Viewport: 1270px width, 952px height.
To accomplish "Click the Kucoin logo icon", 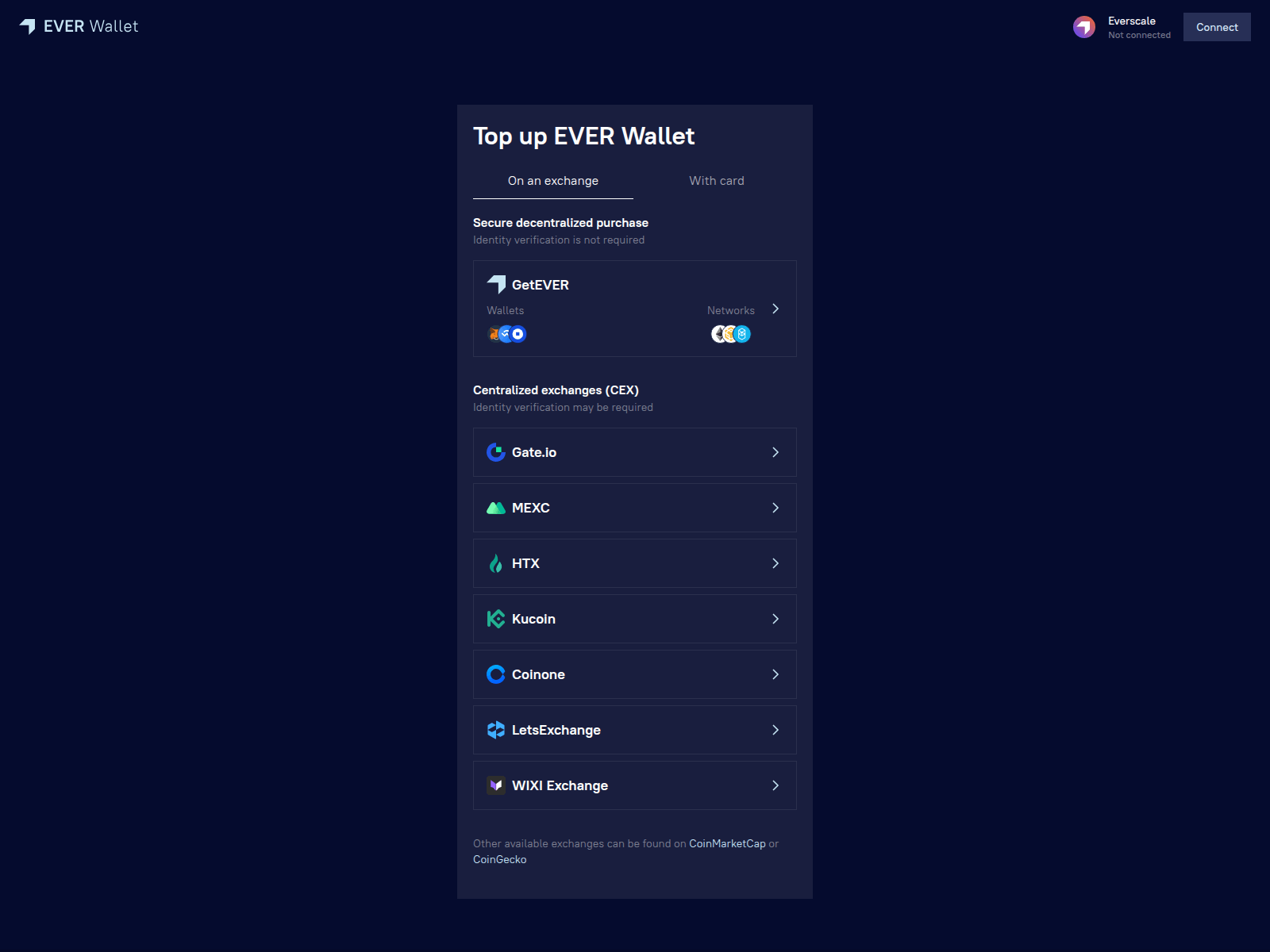I will (496, 619).
